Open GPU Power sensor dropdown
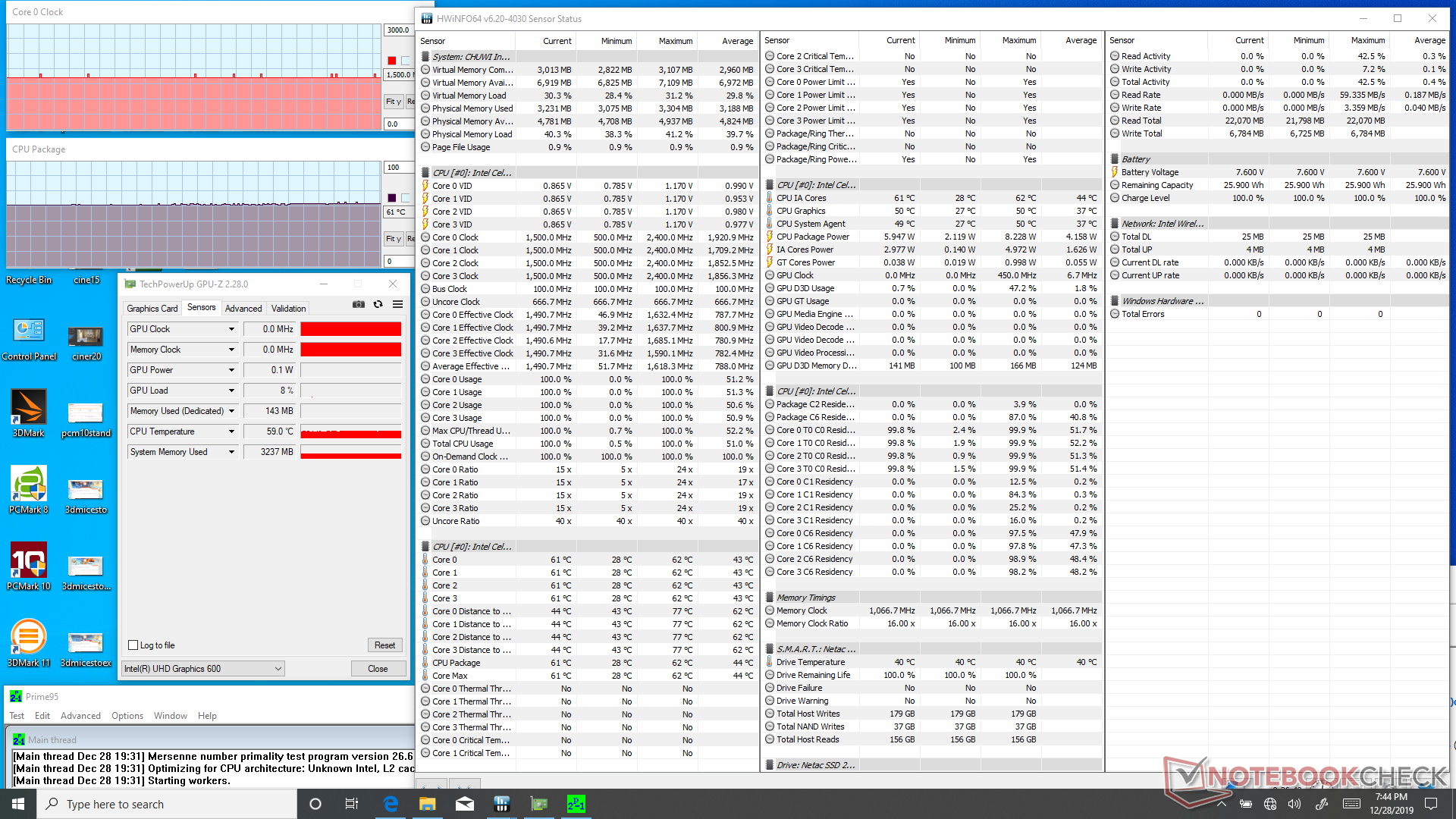 [231, 370]
